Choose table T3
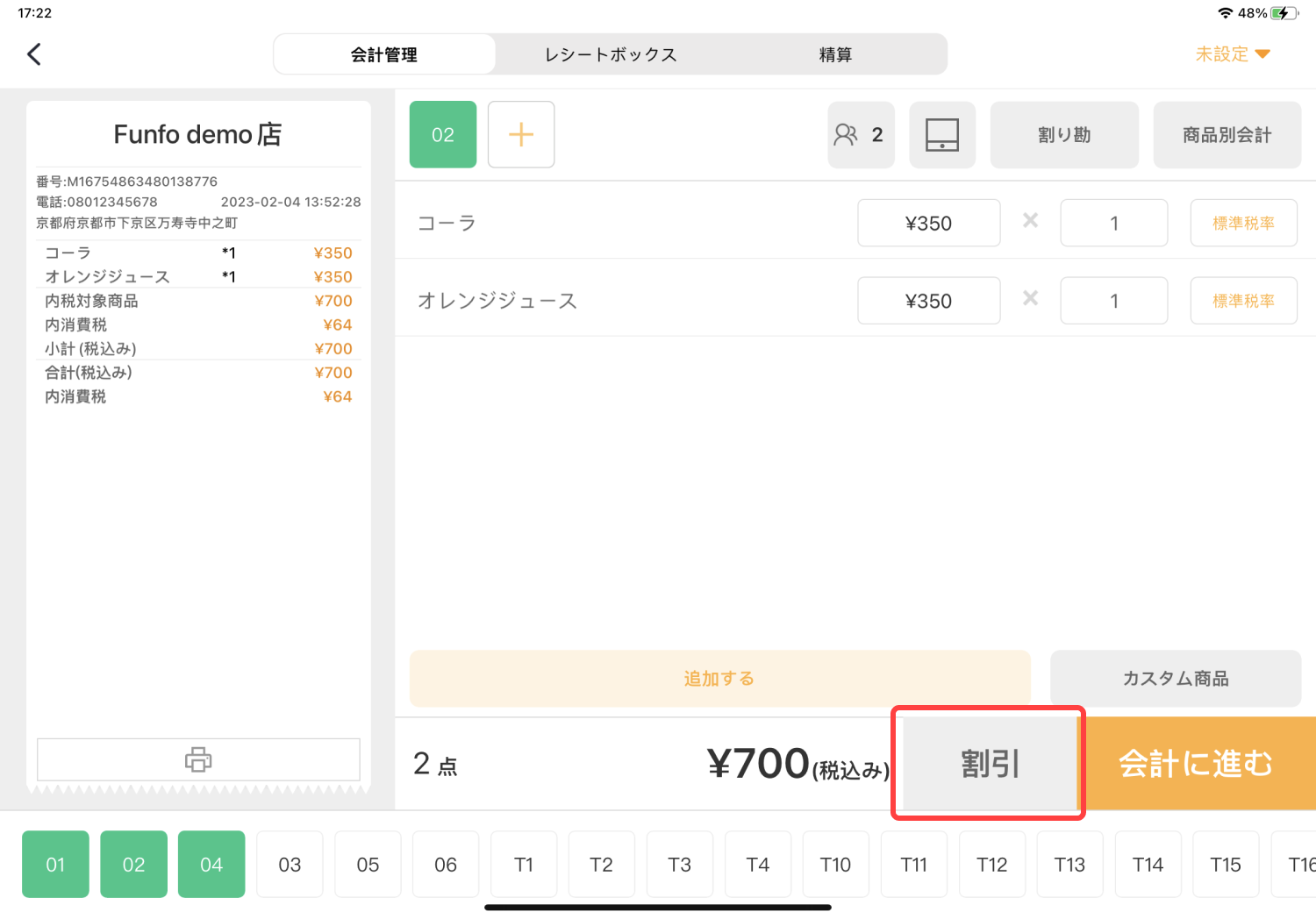Screen dimensions: 1316x919 pos(679,865)
